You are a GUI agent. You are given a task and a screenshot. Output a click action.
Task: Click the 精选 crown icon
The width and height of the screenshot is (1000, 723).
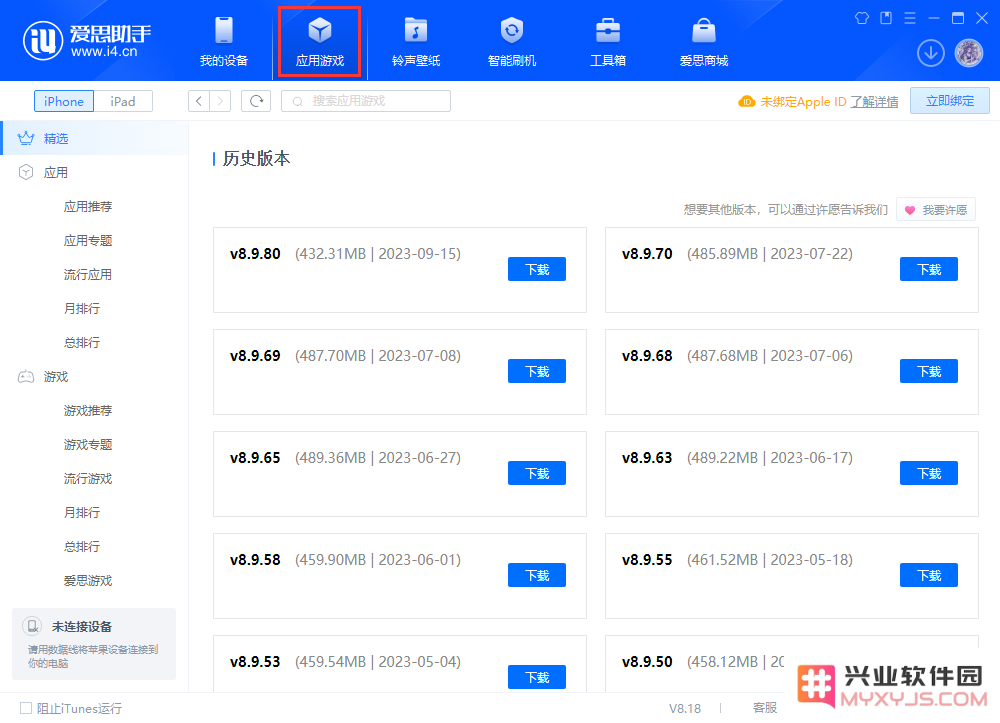tap(26, 138)
